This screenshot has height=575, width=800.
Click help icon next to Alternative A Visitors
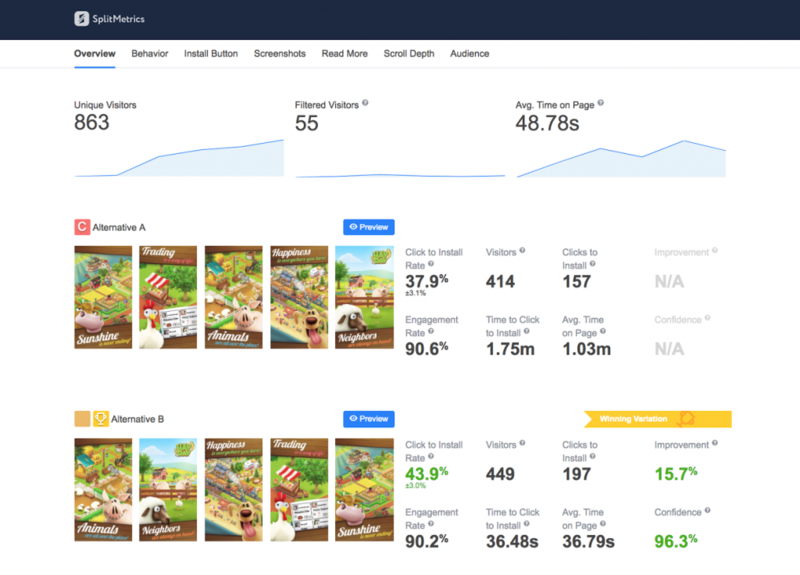pos(522,252)
